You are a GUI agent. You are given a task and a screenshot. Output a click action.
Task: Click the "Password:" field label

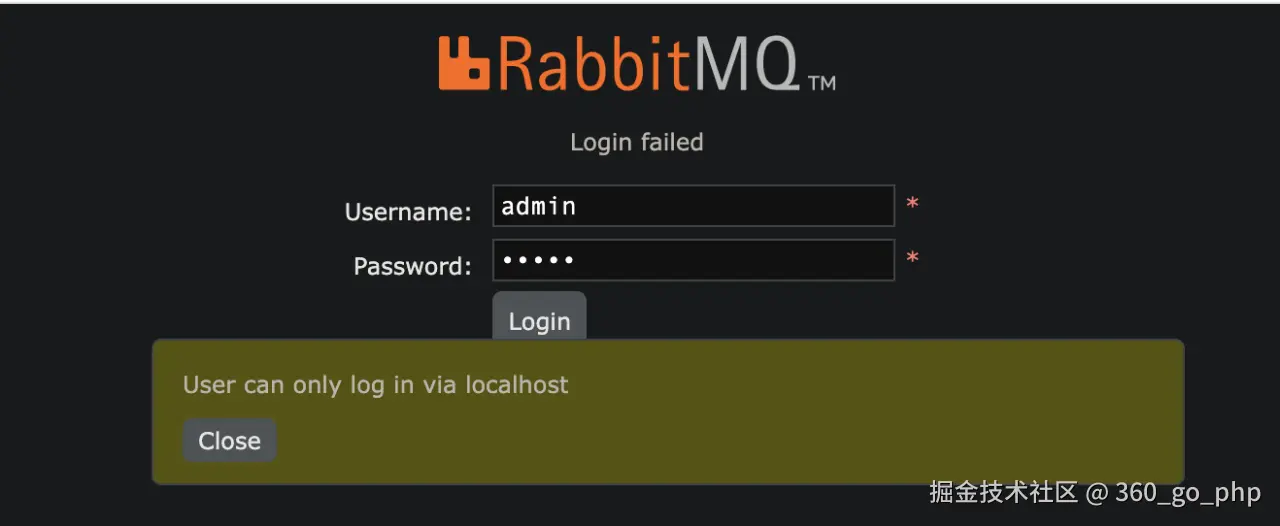pos(412,266)
